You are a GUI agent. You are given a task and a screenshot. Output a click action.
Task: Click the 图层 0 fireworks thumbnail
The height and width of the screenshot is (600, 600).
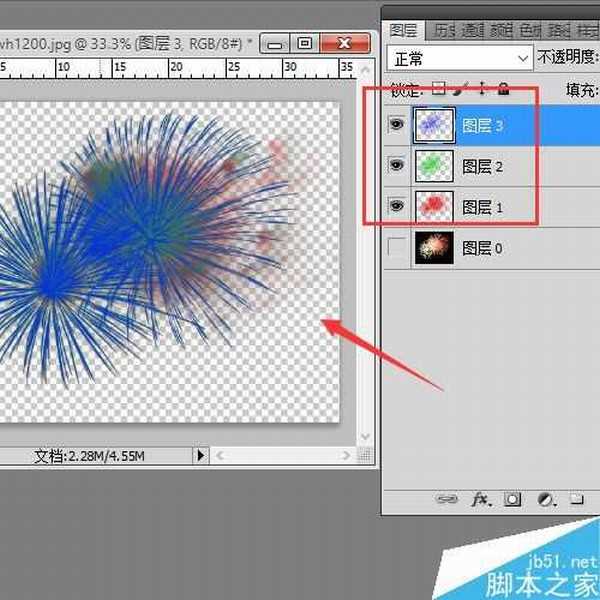pos(434,247)
